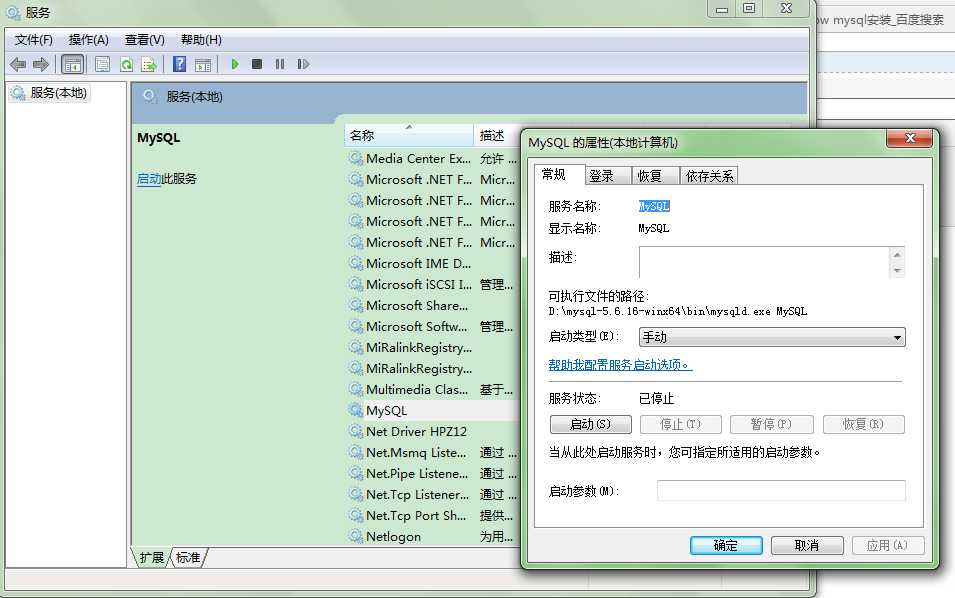Click the 暂停(P) button
955x598 pixels.
pos(771,424)
